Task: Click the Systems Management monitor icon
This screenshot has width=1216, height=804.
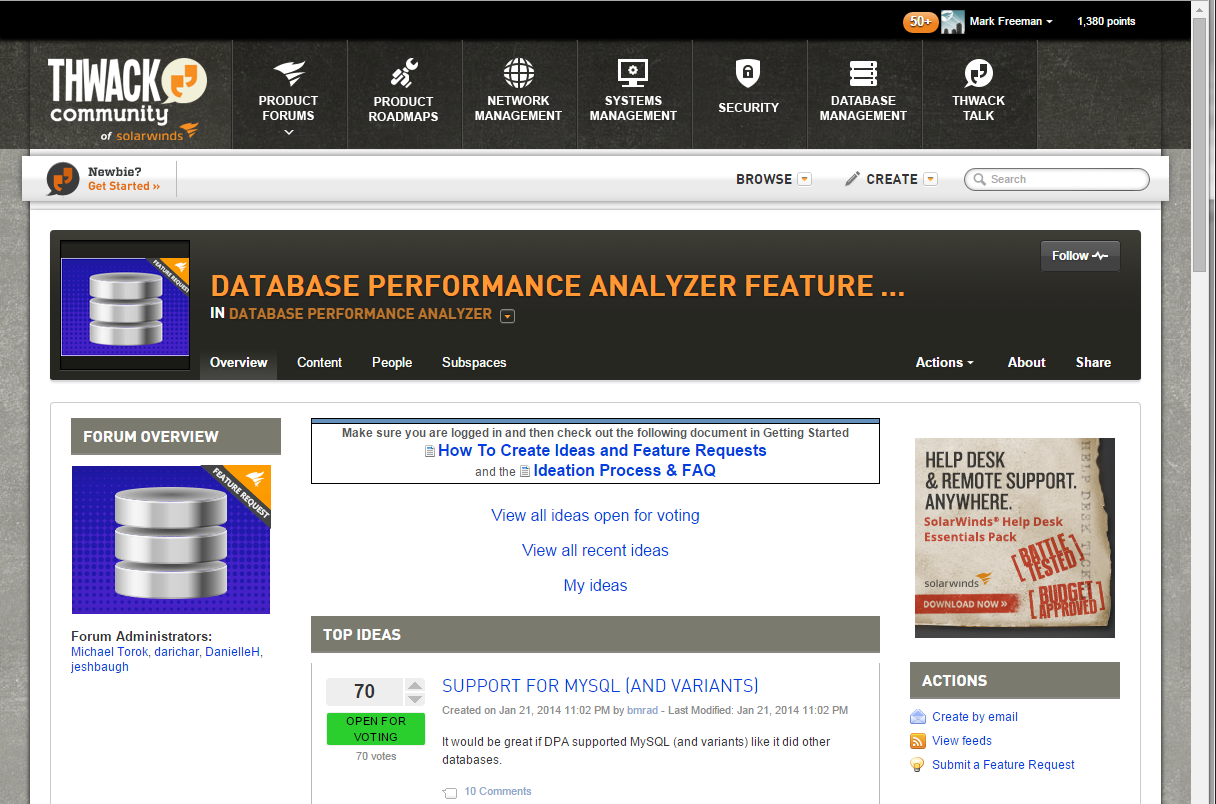Action: 633,73
